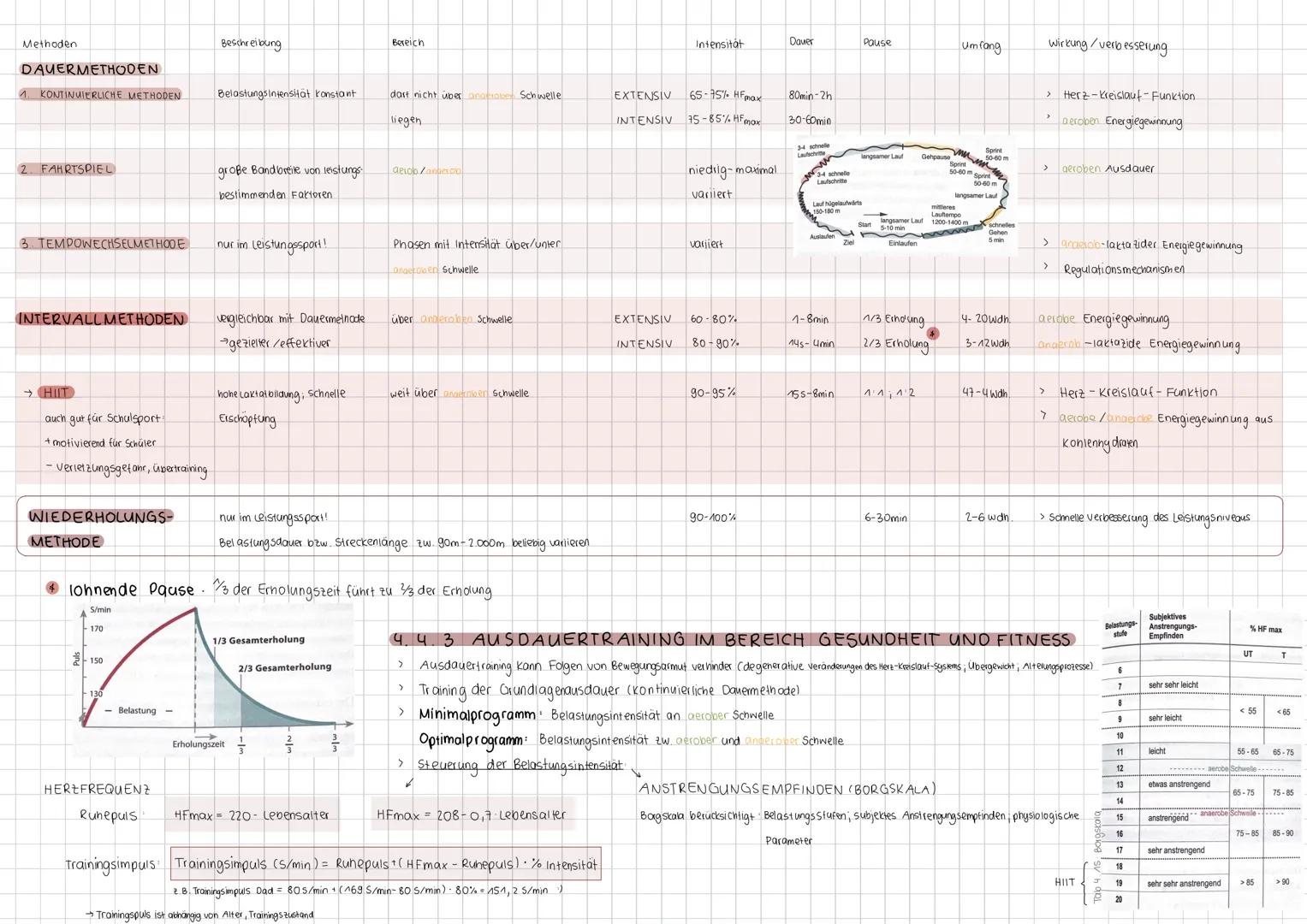Select the INTERVALLMETHODEN heading
1307x924 pixels.
click(x=102, y=319)
